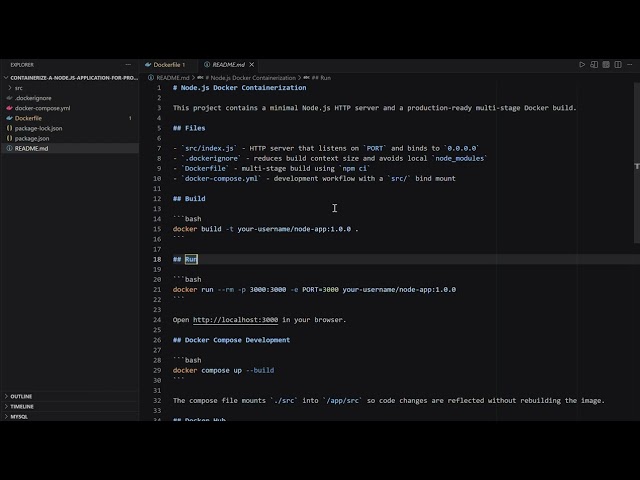Click `npm ci` text on line 9

354,169
